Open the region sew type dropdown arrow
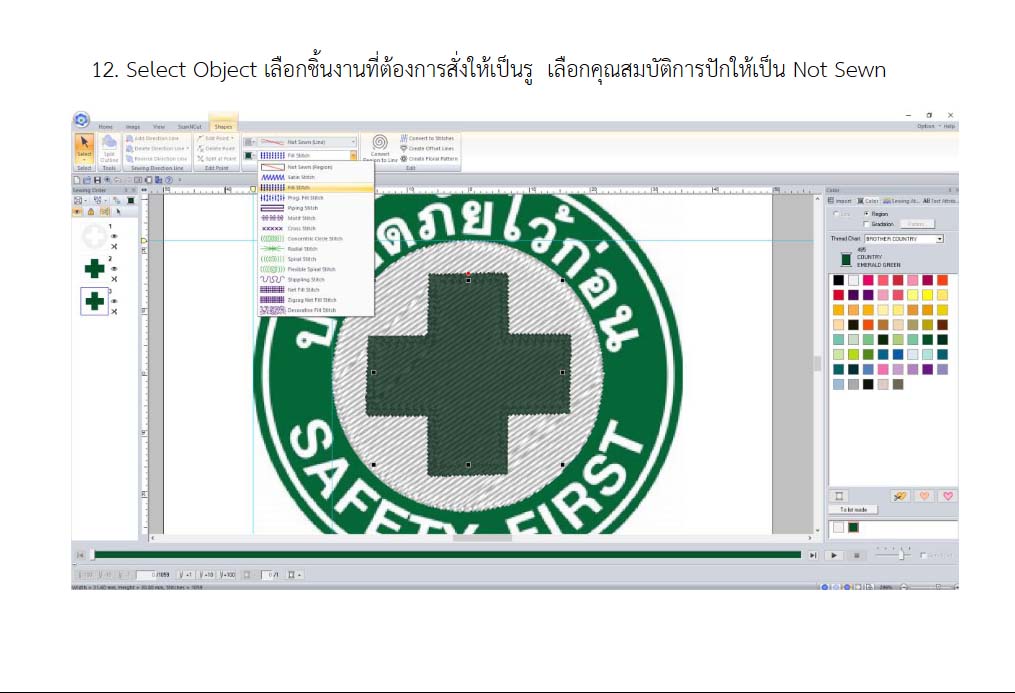1015x693 pixels. 353,155
